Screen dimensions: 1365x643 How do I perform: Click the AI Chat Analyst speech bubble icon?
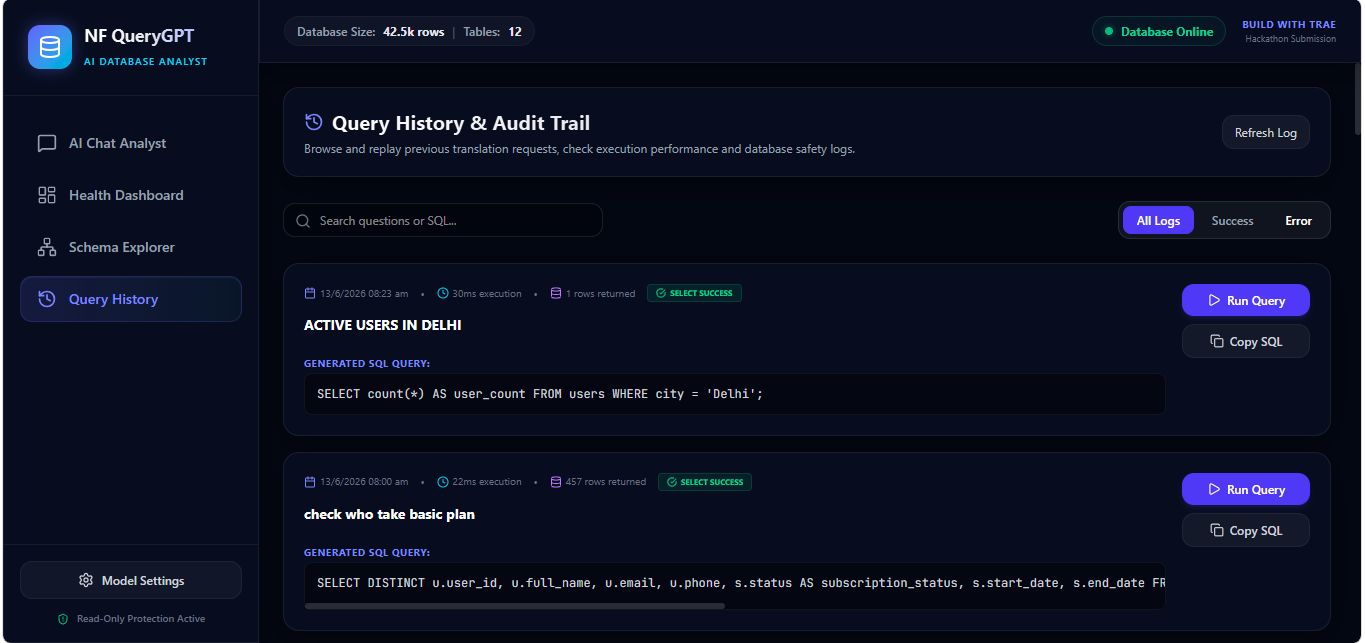[47, 143]
